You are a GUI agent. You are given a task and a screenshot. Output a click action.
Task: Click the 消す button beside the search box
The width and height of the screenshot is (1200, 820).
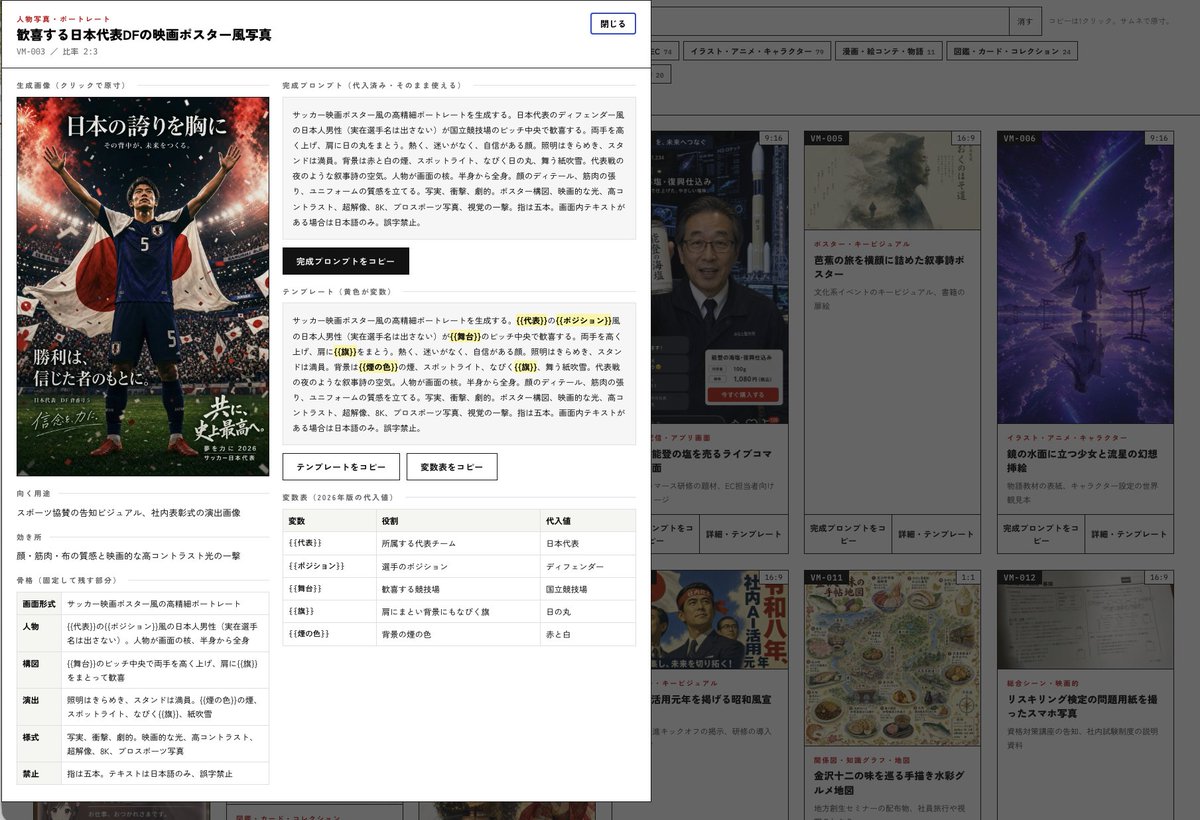tap(1025, 21)
